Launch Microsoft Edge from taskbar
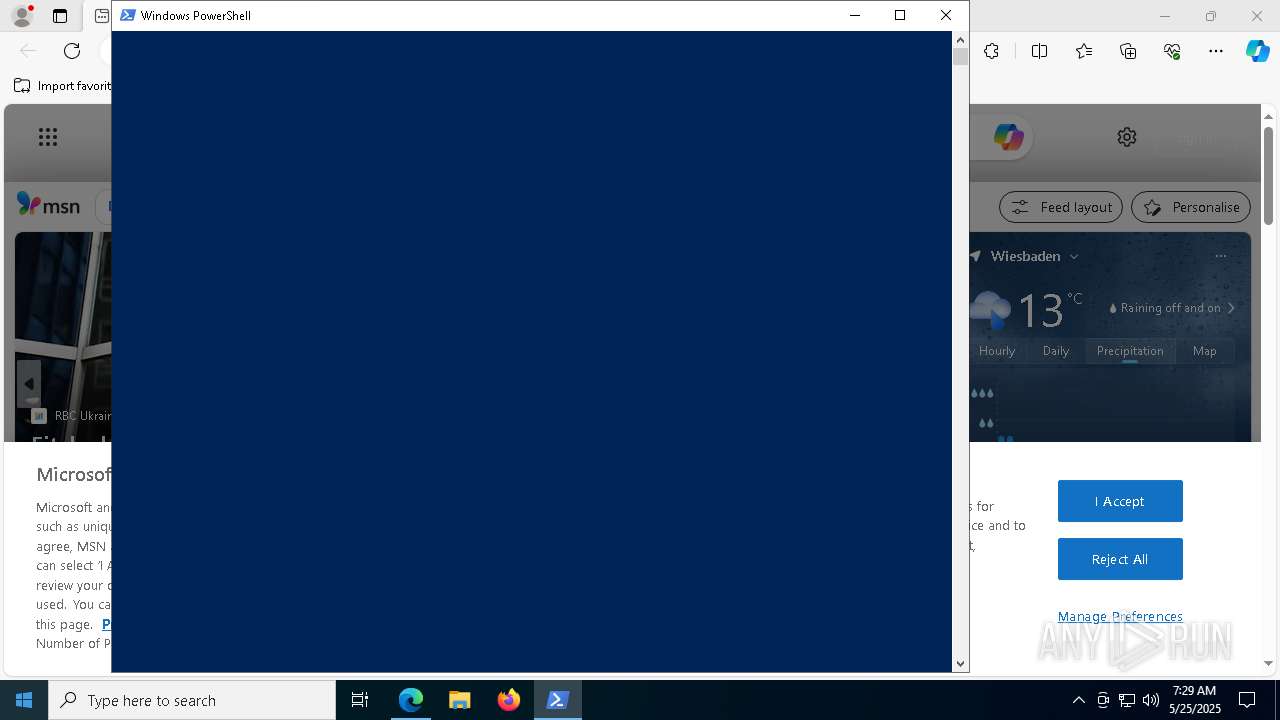This screenshot has height=720, width=1280. coord(411,700)
